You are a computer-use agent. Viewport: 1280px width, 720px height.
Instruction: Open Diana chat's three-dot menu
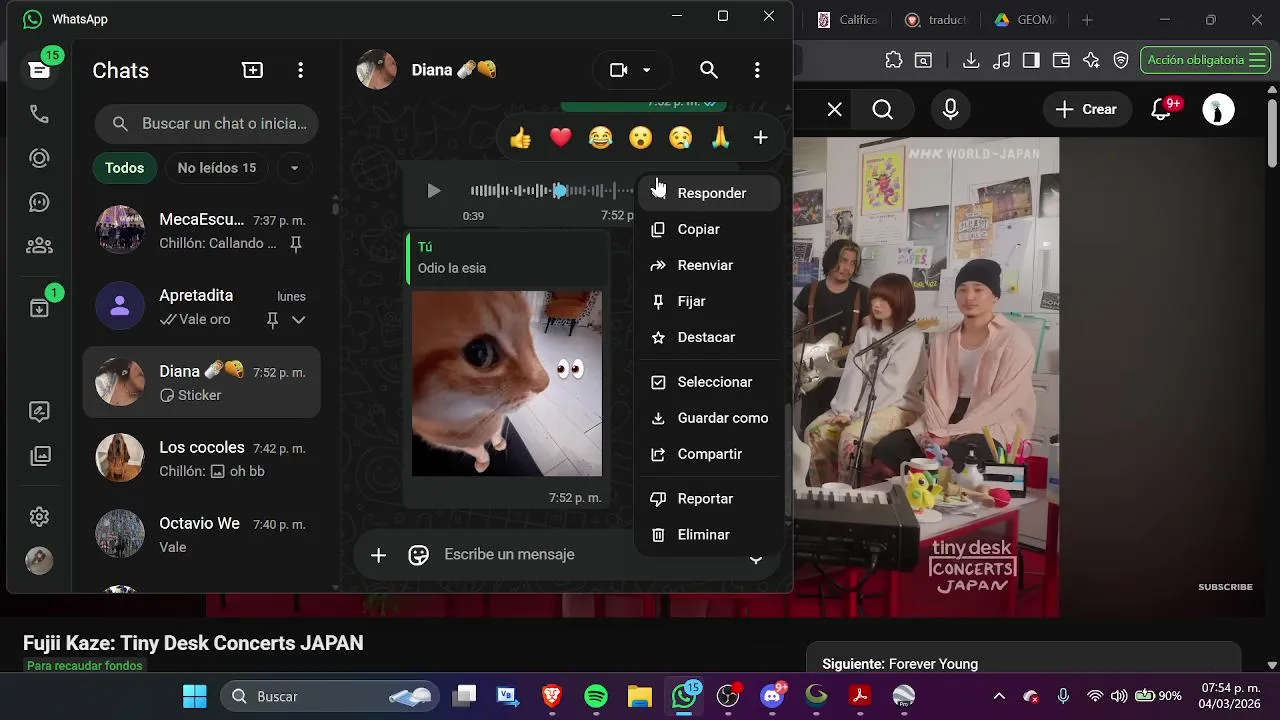pos(757,70)
